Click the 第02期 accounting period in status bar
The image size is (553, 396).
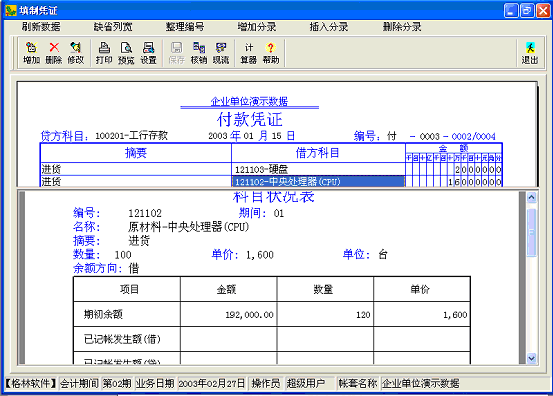tap(117, 383)
